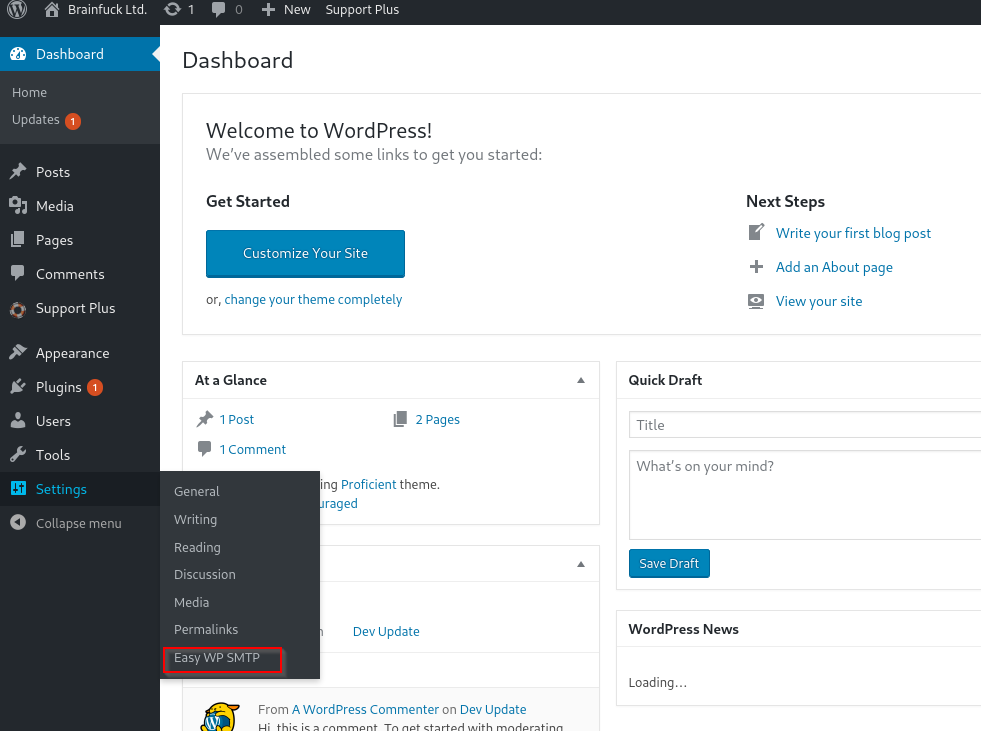Screen dimensions: 981x731
Task: Toggle the Activity panel arrow below At a Glance
Action: [580, 564]
